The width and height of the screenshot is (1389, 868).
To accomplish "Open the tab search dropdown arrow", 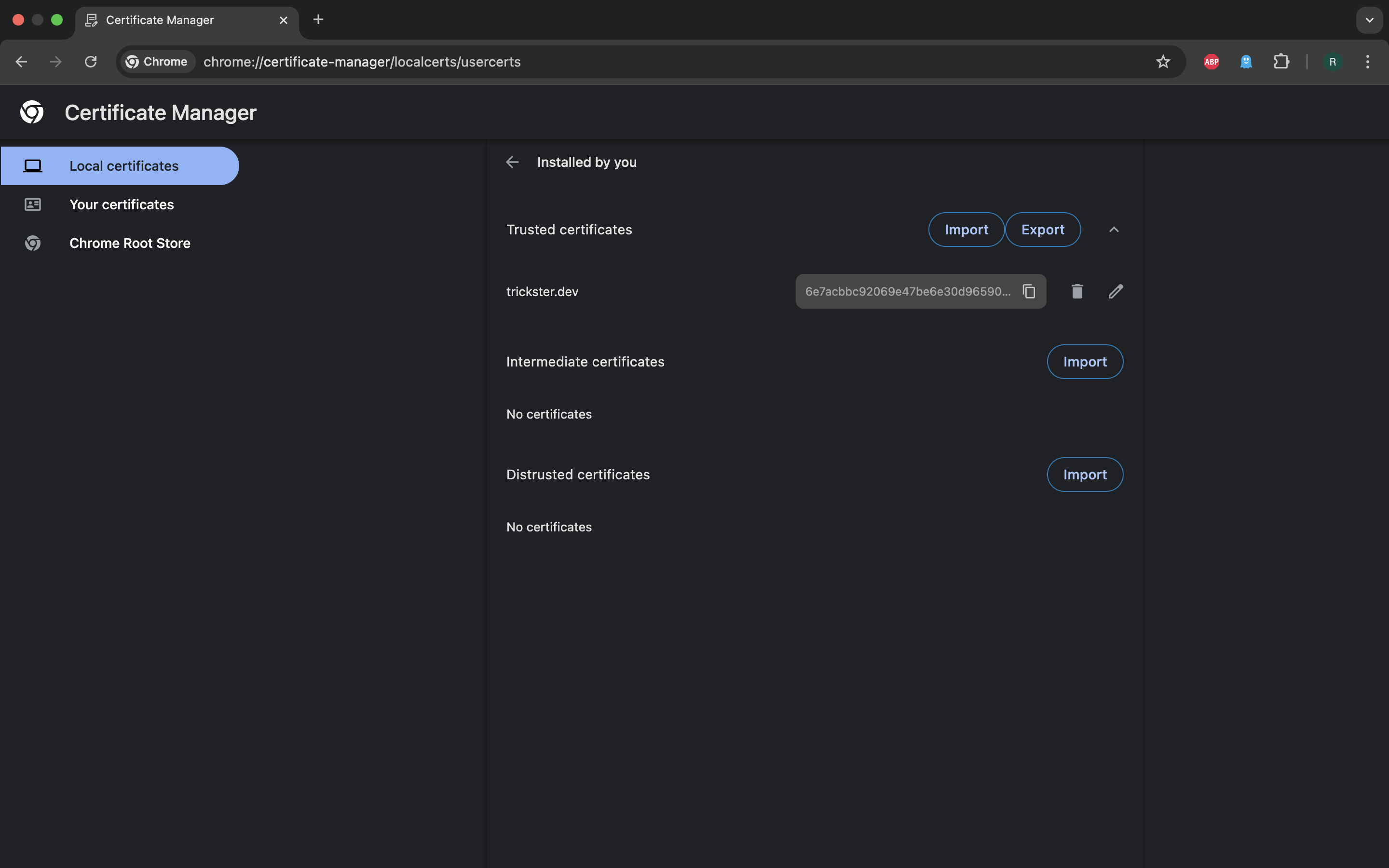I will pyautogui.click(x=1369, y=20).
